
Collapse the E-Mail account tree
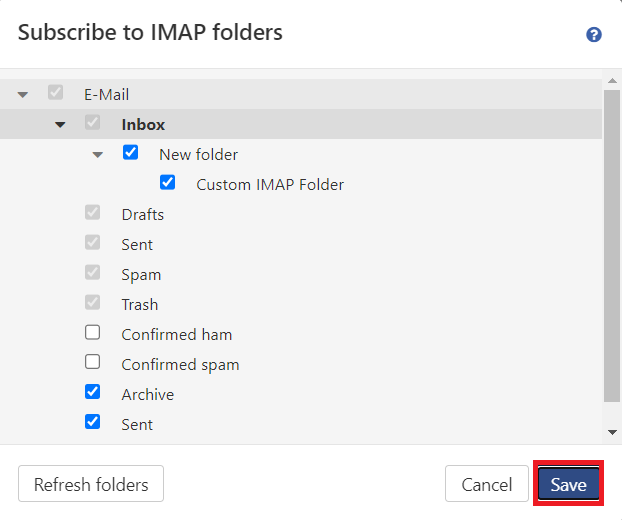click(x=23, y=95)
